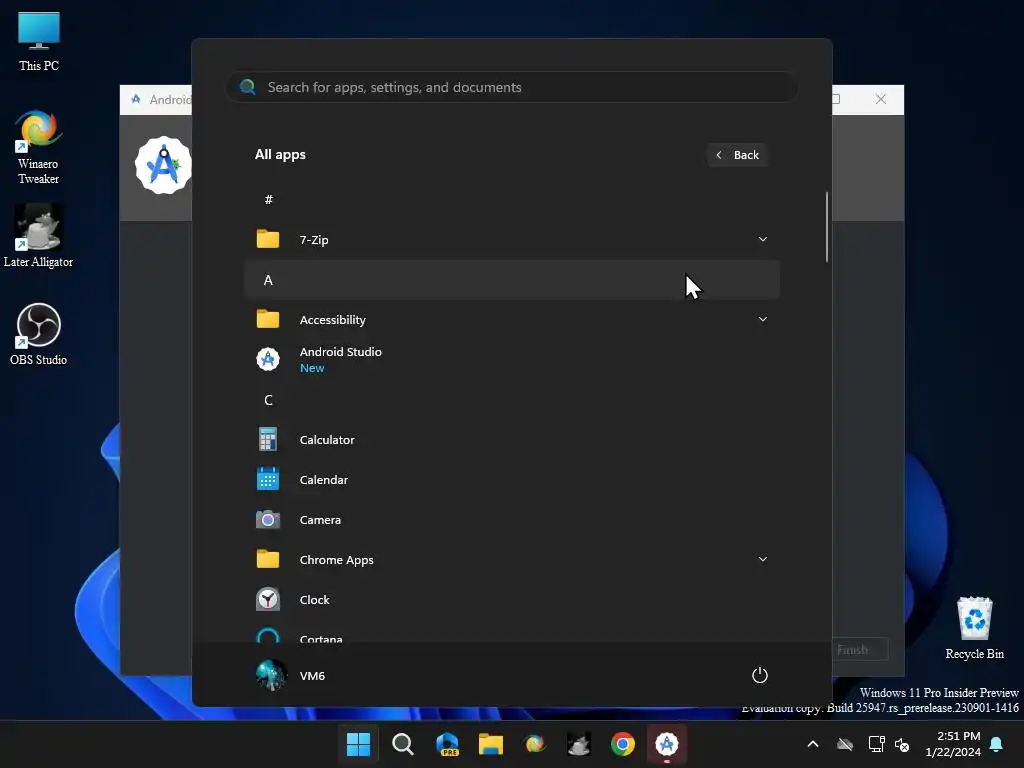Open Google Chrome from the taskbar

tap(622, 744)
